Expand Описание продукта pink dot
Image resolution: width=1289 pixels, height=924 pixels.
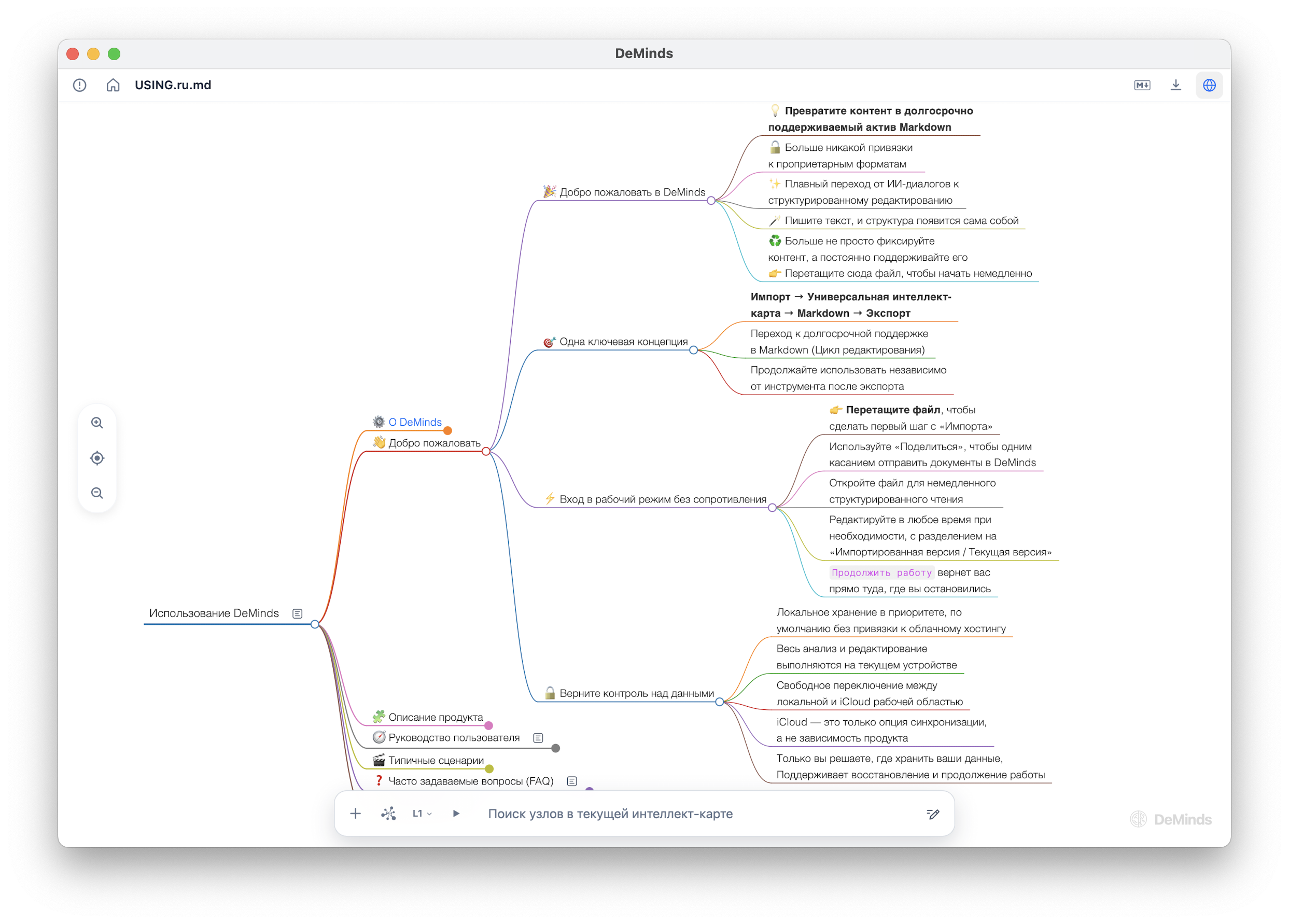pos(489,726)
